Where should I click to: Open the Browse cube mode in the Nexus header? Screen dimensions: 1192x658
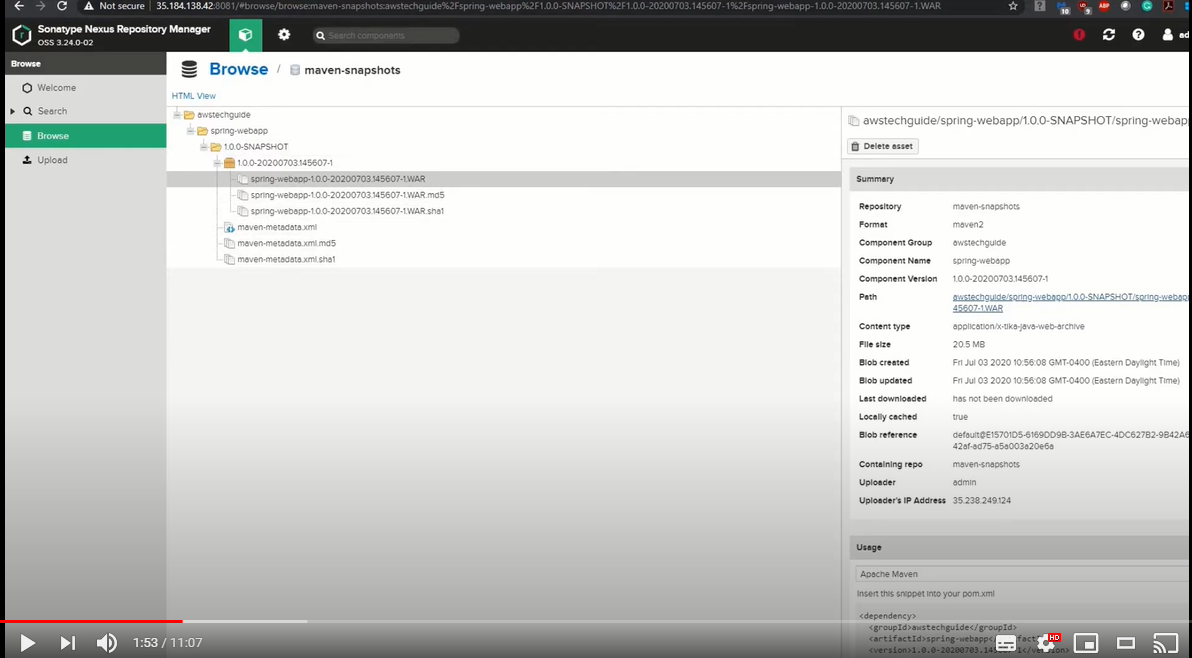pos(246,35)
